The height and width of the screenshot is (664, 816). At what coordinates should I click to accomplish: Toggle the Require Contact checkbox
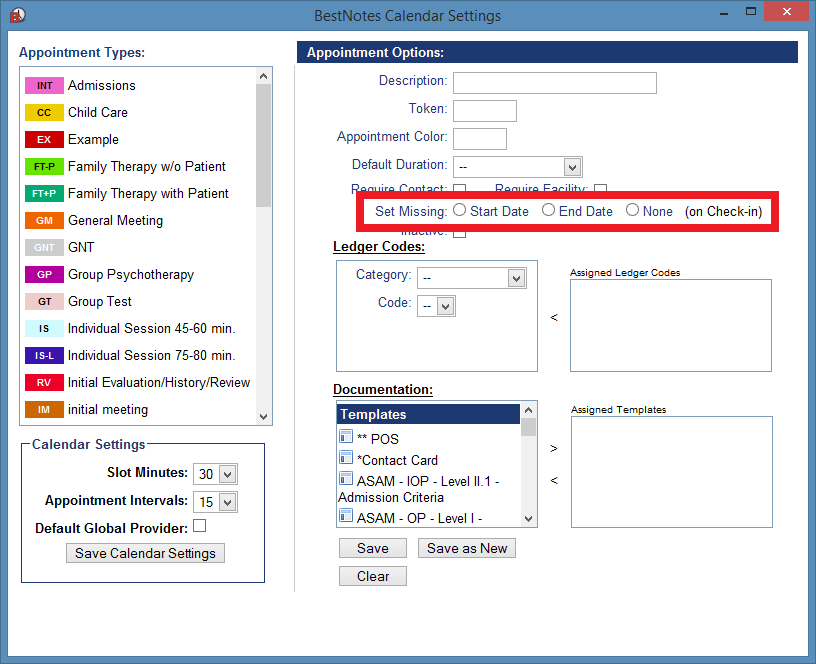tap(460, 188)
